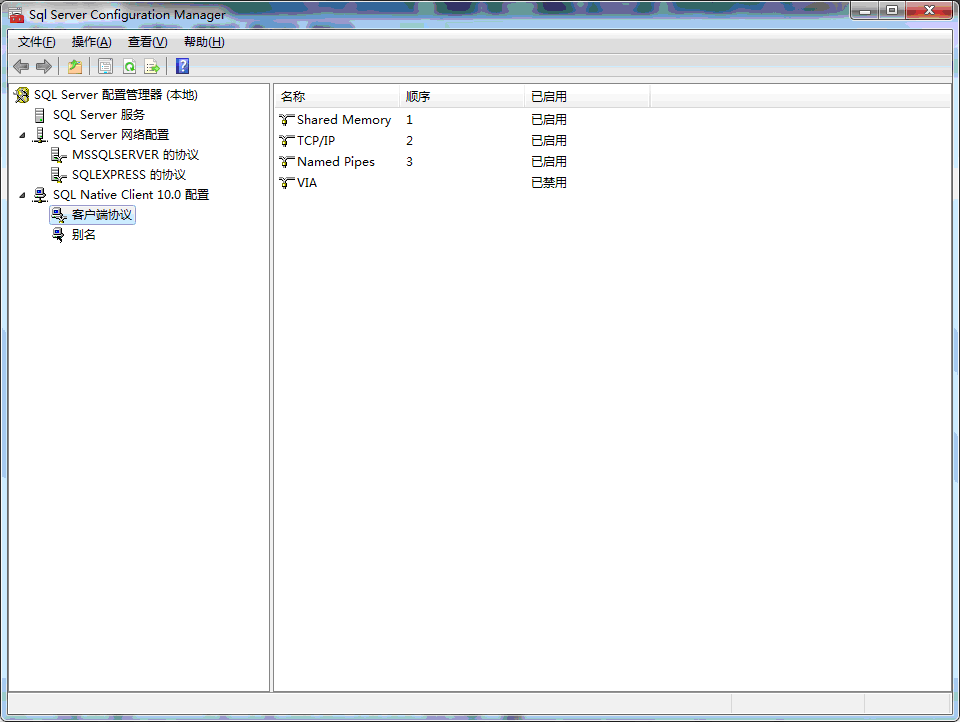Click the Refresh toolbar icon
The height and width of the screenshot is (722, 960).
pyautogui.click(x=129, y=66)
